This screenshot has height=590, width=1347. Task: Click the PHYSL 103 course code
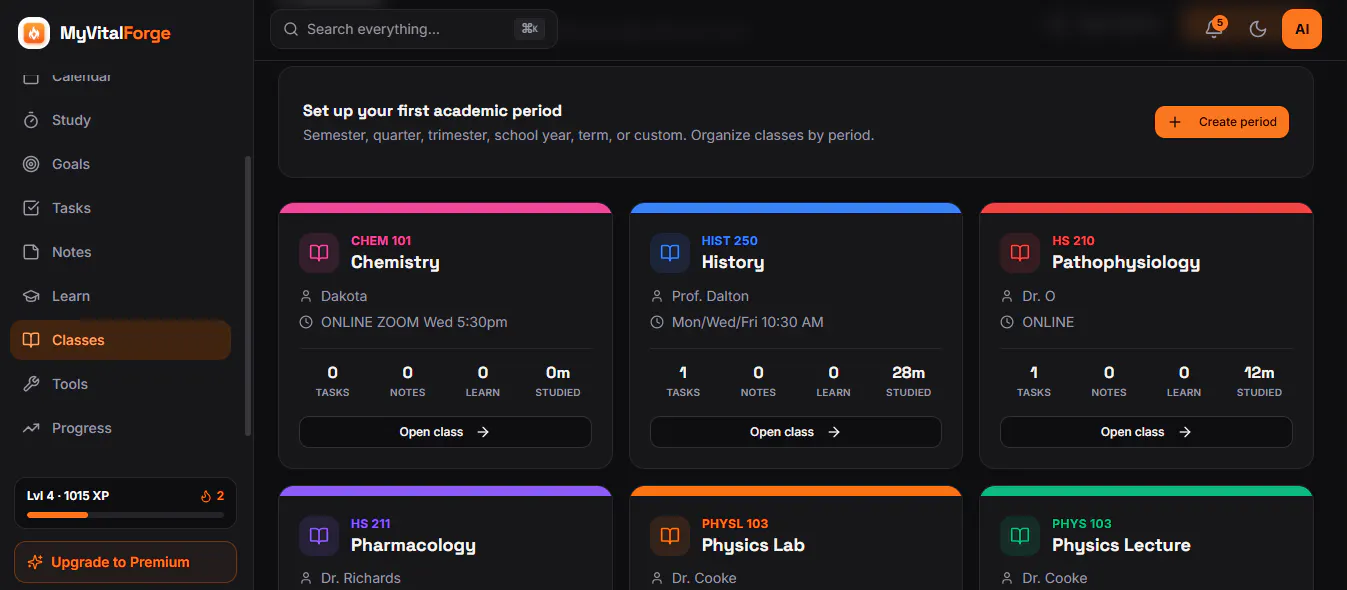[735, 524]
